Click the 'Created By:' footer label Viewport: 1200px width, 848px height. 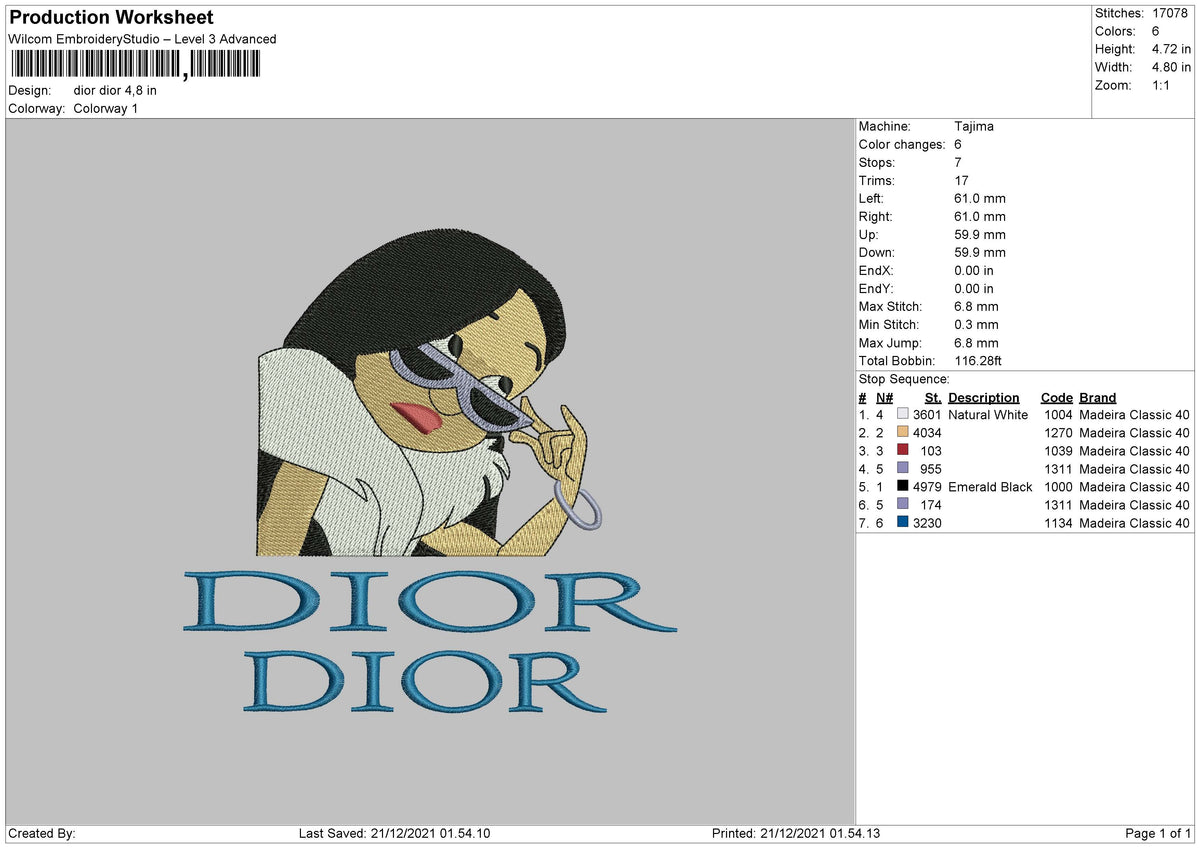[x=41, y=834]
